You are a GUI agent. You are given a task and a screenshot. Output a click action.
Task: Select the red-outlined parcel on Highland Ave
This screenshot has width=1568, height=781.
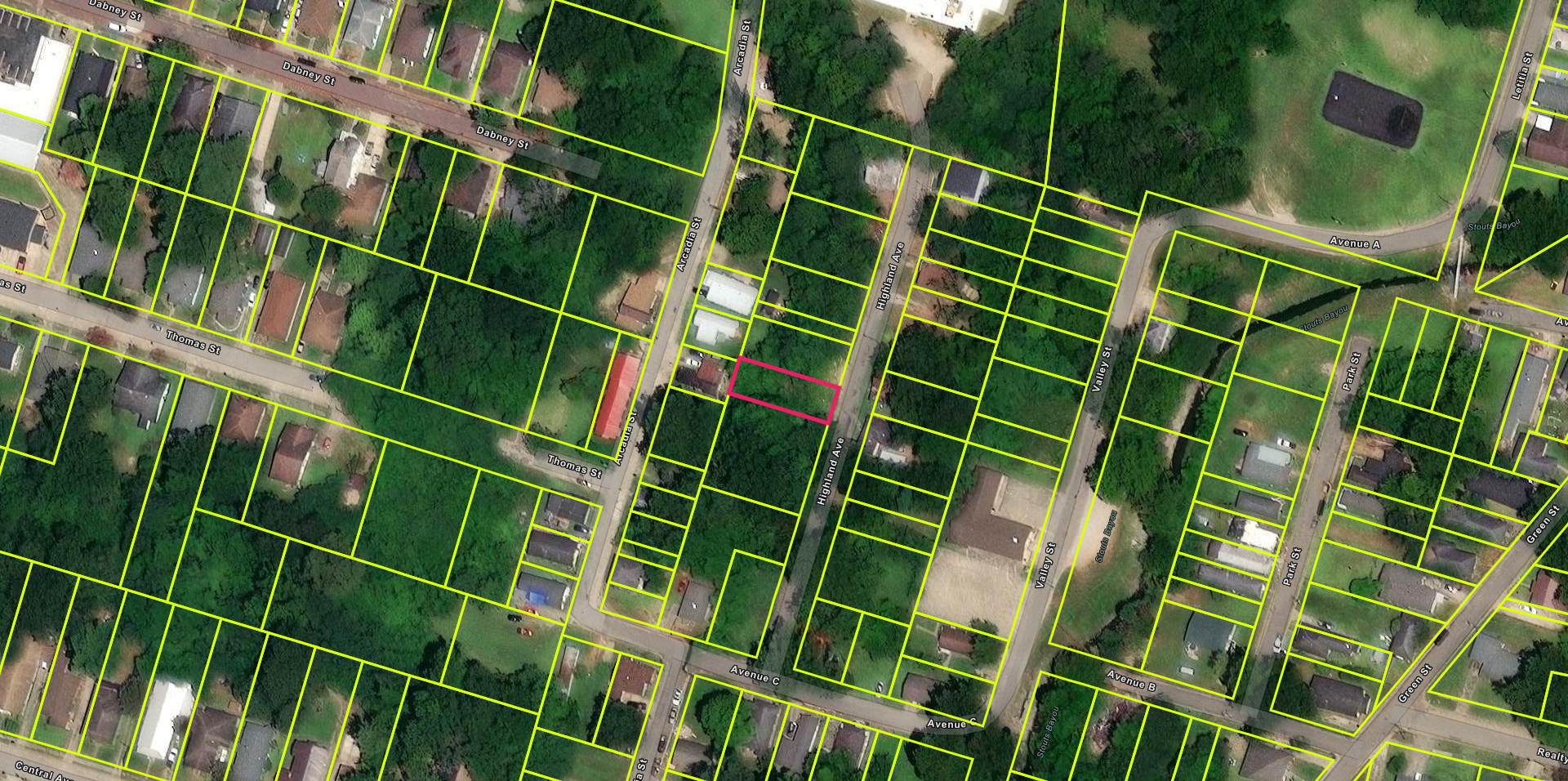[x=784, y=390]
